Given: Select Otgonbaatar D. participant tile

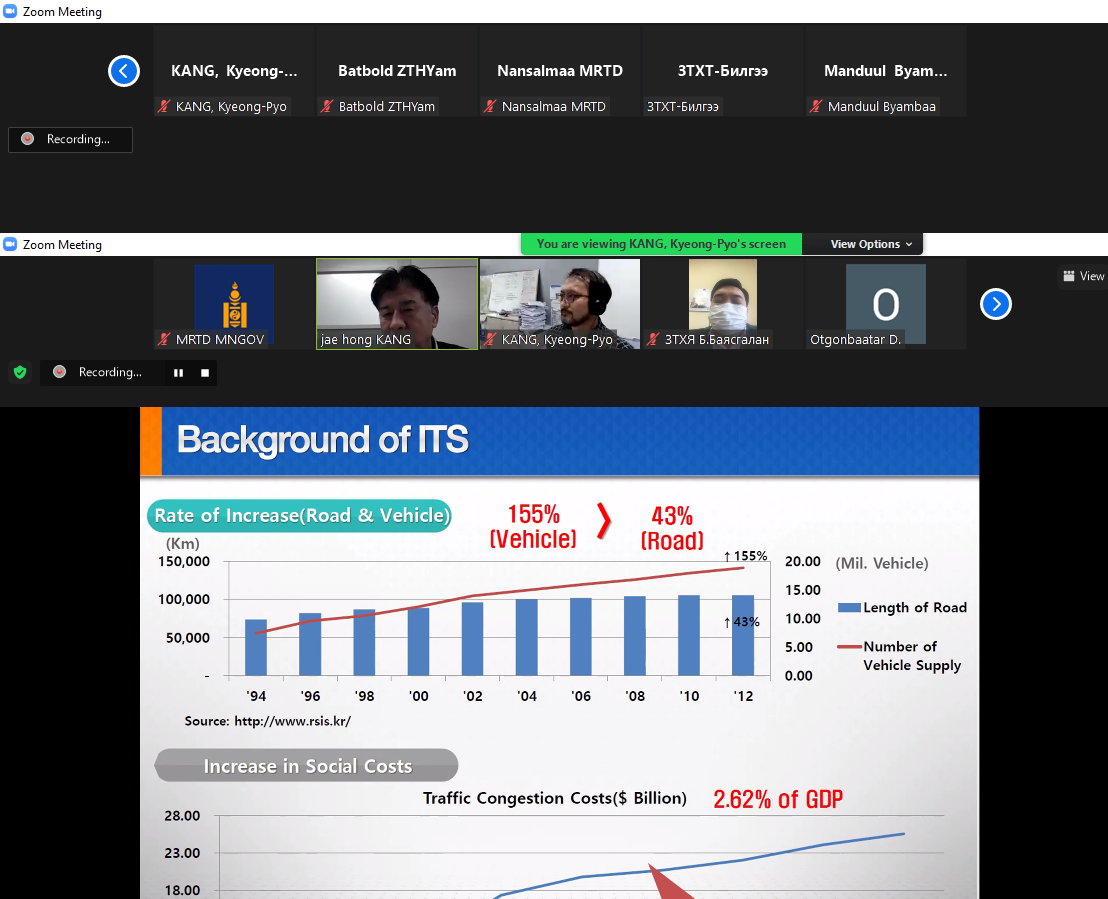Looking at the screenshot, I should tap(885, 304).
